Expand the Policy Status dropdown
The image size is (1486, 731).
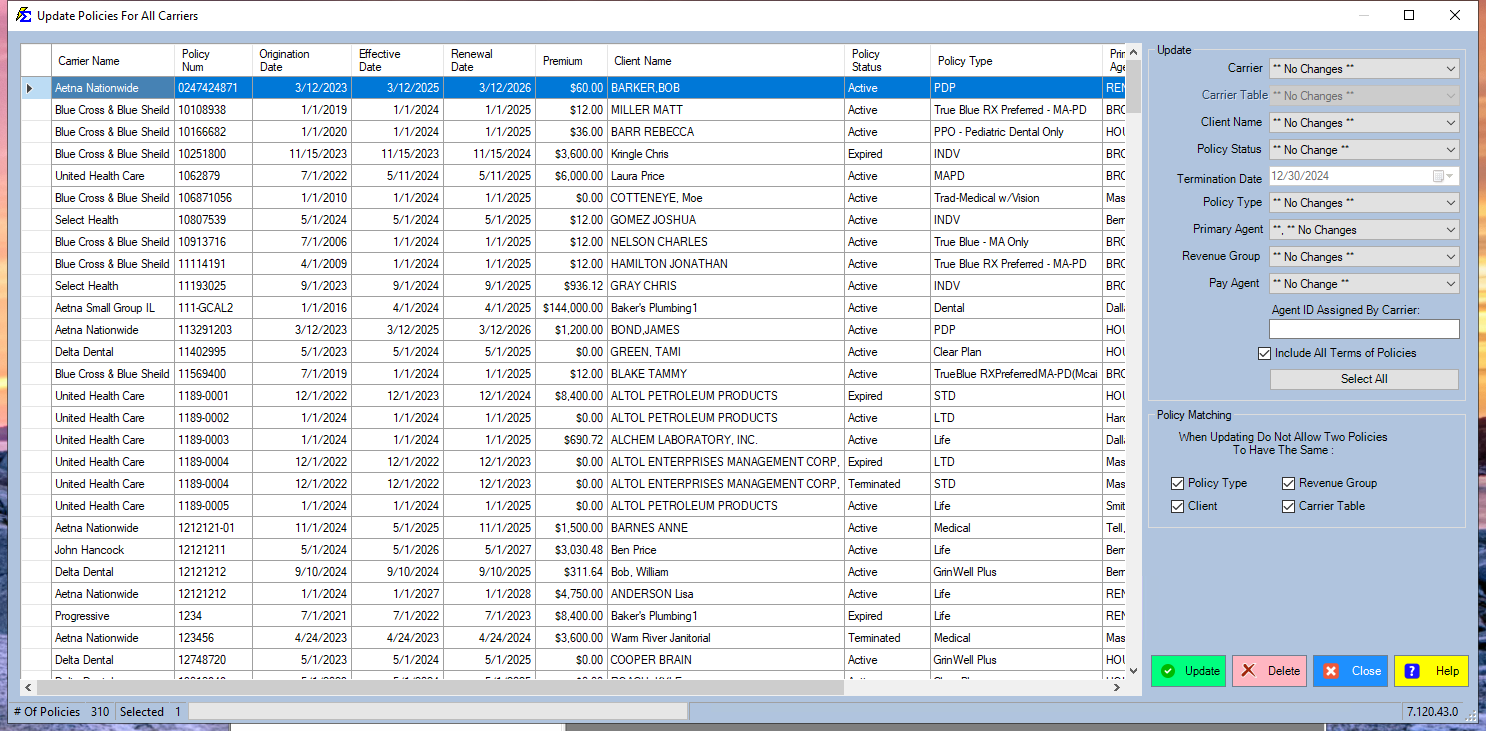[x=1450, y=150]
